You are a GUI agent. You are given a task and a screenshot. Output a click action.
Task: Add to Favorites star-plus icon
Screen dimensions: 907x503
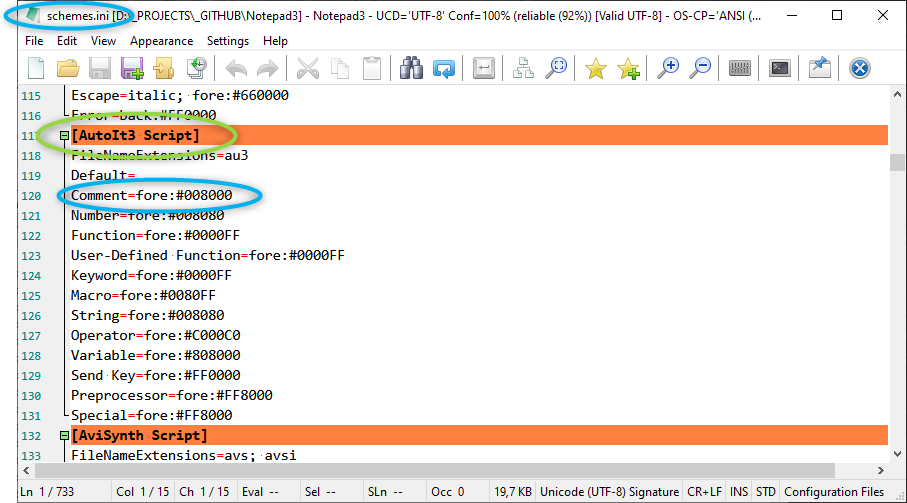tap(628, 68)
